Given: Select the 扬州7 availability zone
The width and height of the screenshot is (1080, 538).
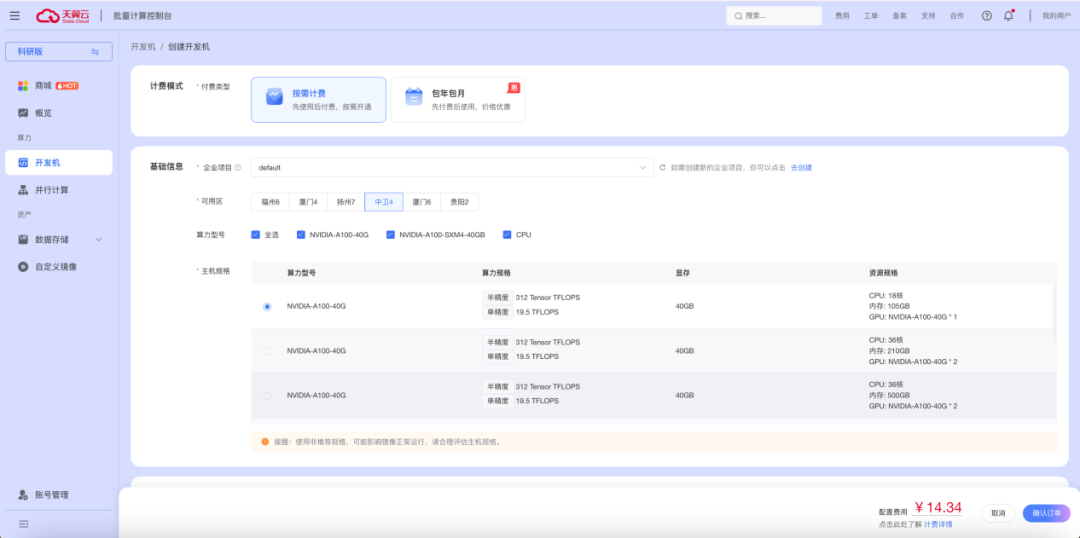Looking at the screenshot, I should click(346, 202).
